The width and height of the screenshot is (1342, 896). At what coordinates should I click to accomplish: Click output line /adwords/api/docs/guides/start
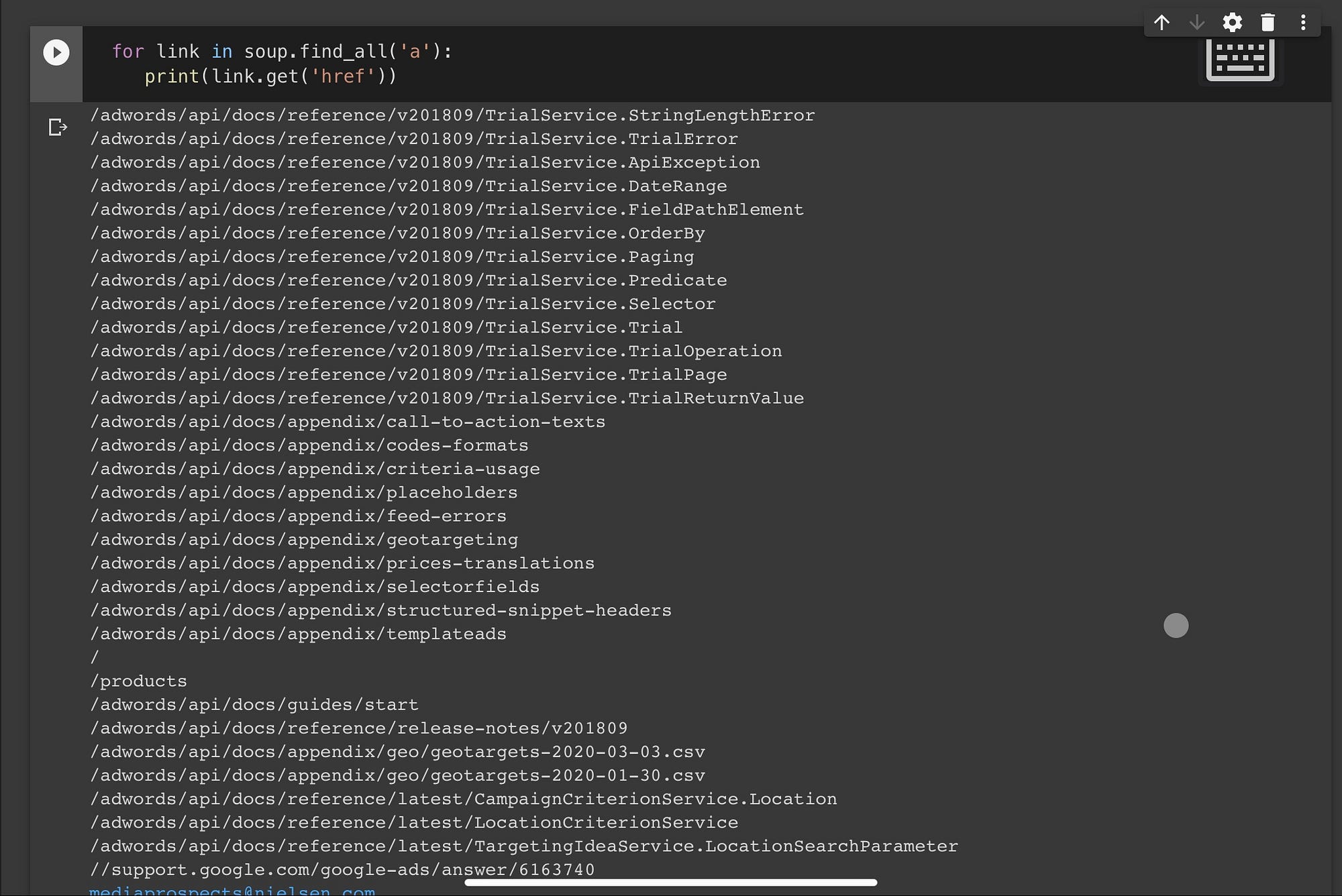click(x=254, y=704)
